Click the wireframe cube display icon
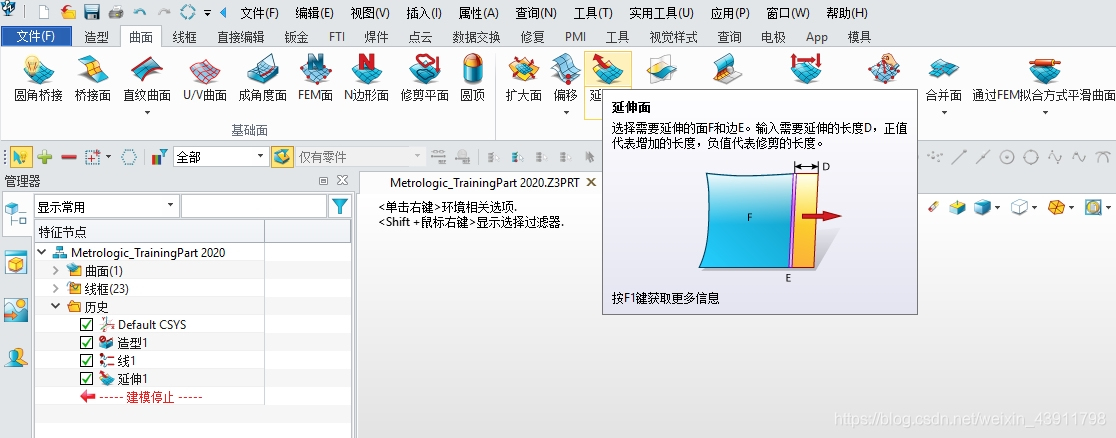The width and height of the screenshot is (1116, 438). tap(1018, 207)
